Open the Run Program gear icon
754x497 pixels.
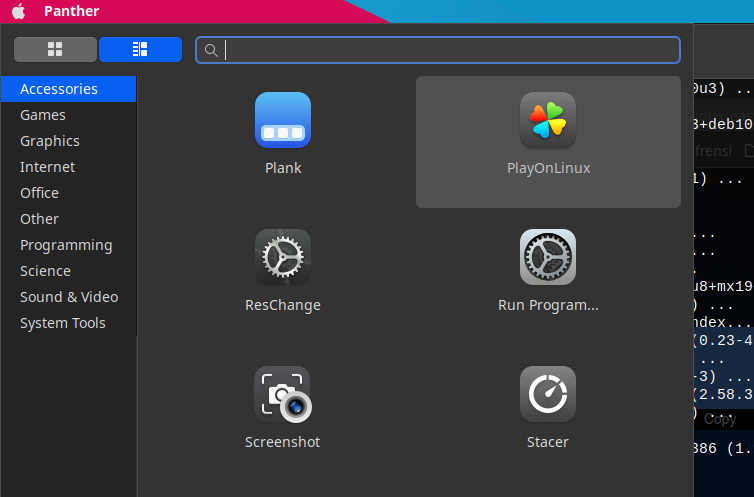[x=548, y=257]
